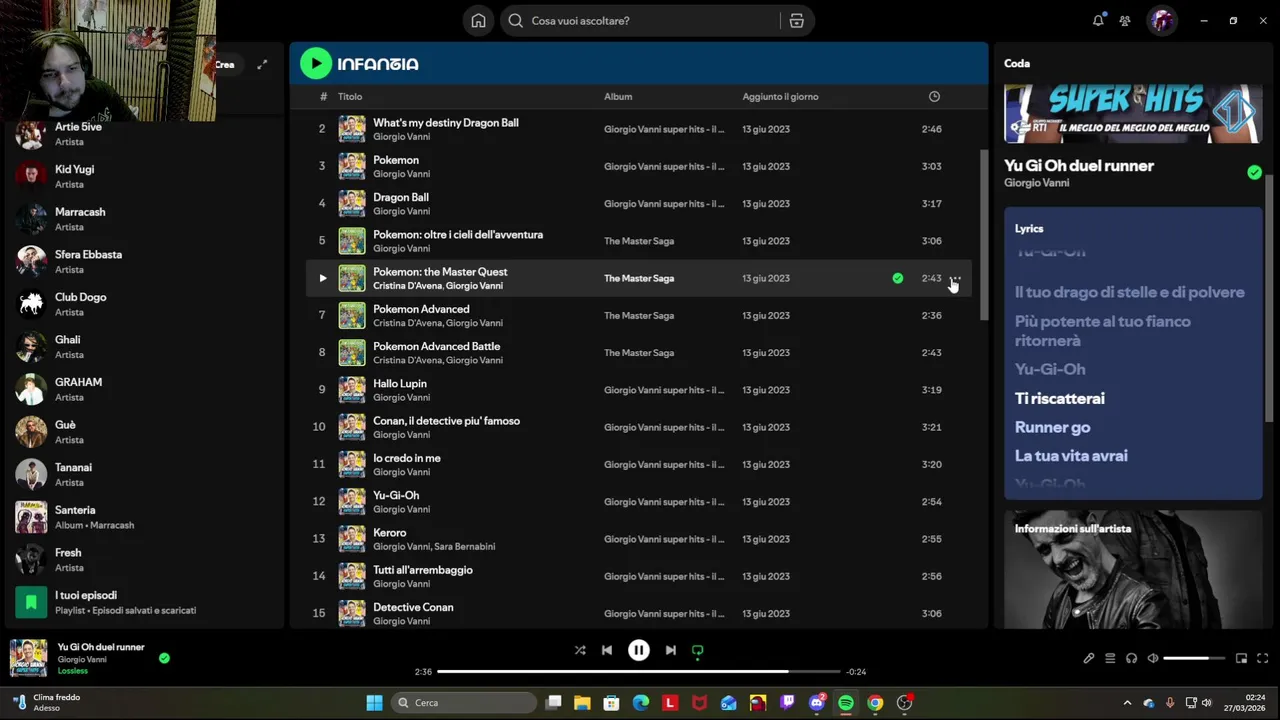Pause the current song
Screen dimensions: 1280x720
coord(639,650)
